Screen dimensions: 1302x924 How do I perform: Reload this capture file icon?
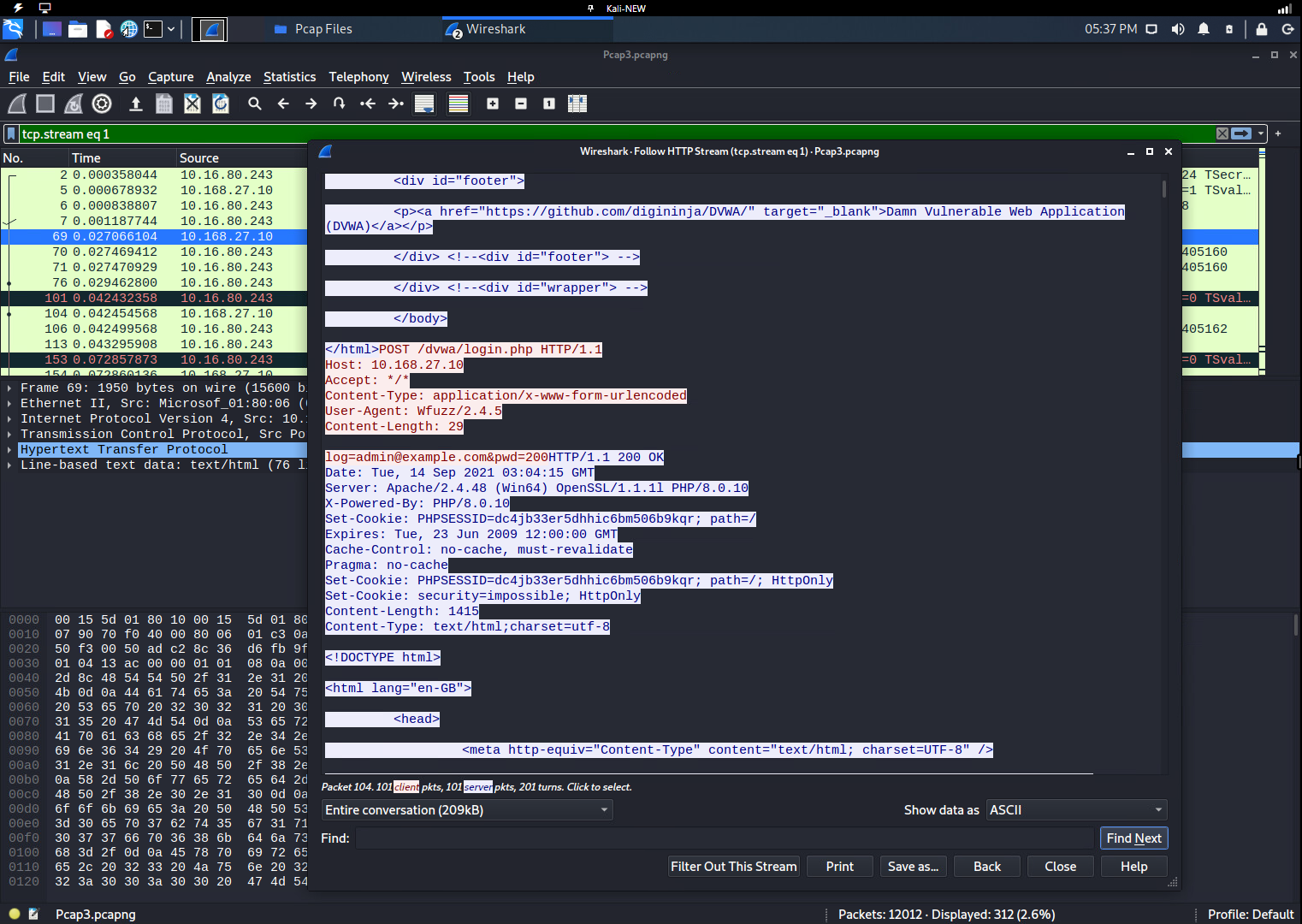pyautogui.click(x=221, y=104)
